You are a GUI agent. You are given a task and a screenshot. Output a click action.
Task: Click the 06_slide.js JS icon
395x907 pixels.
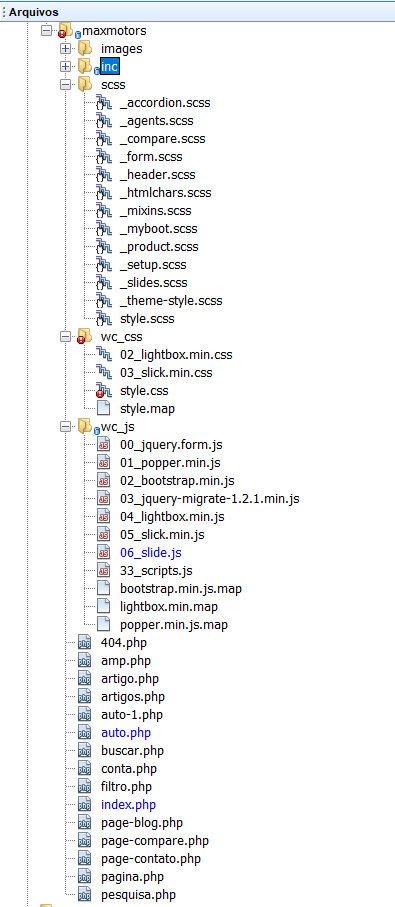click(104, 552)
